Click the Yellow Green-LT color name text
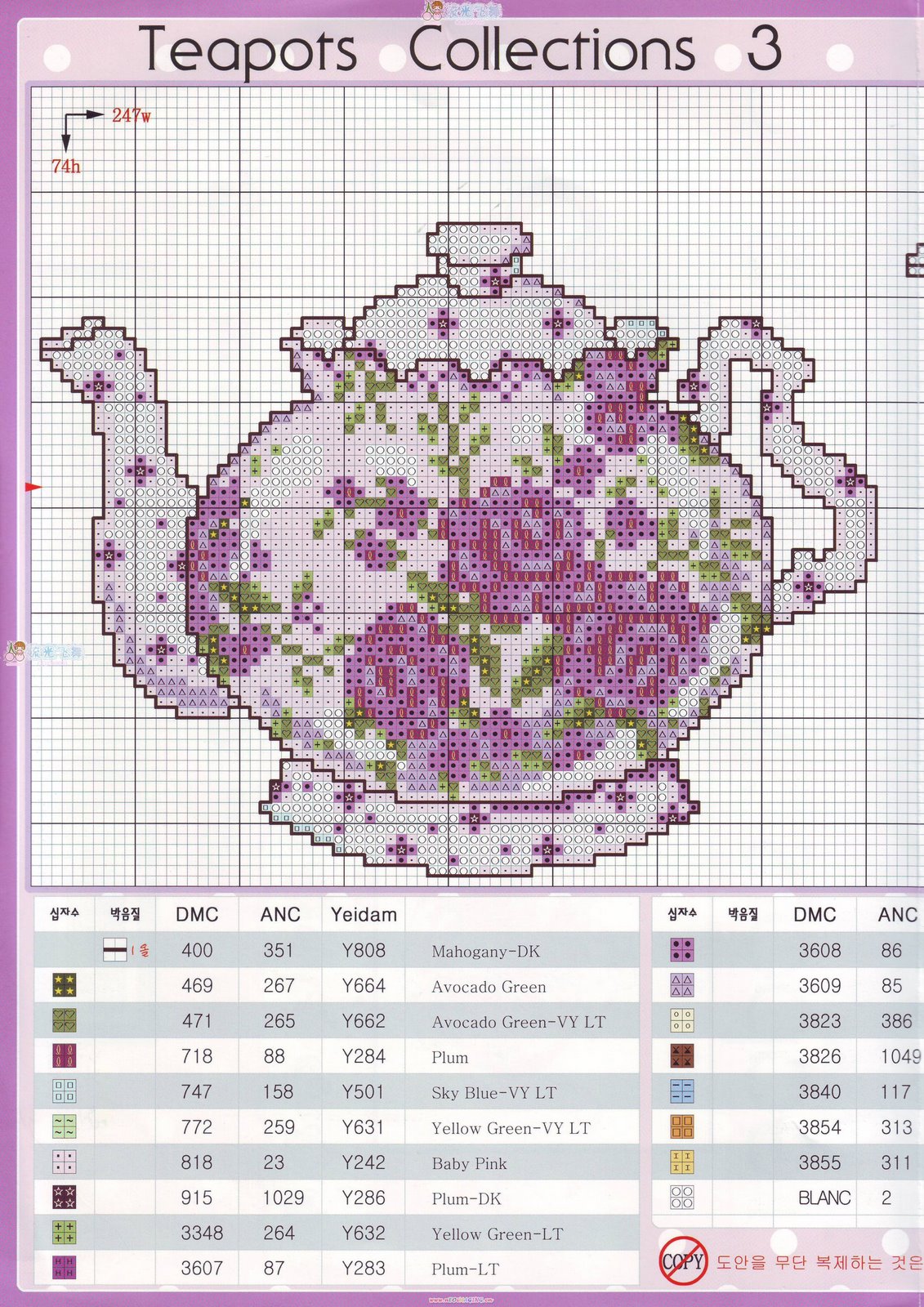The image size is (924, 1307). point(497,1233)
